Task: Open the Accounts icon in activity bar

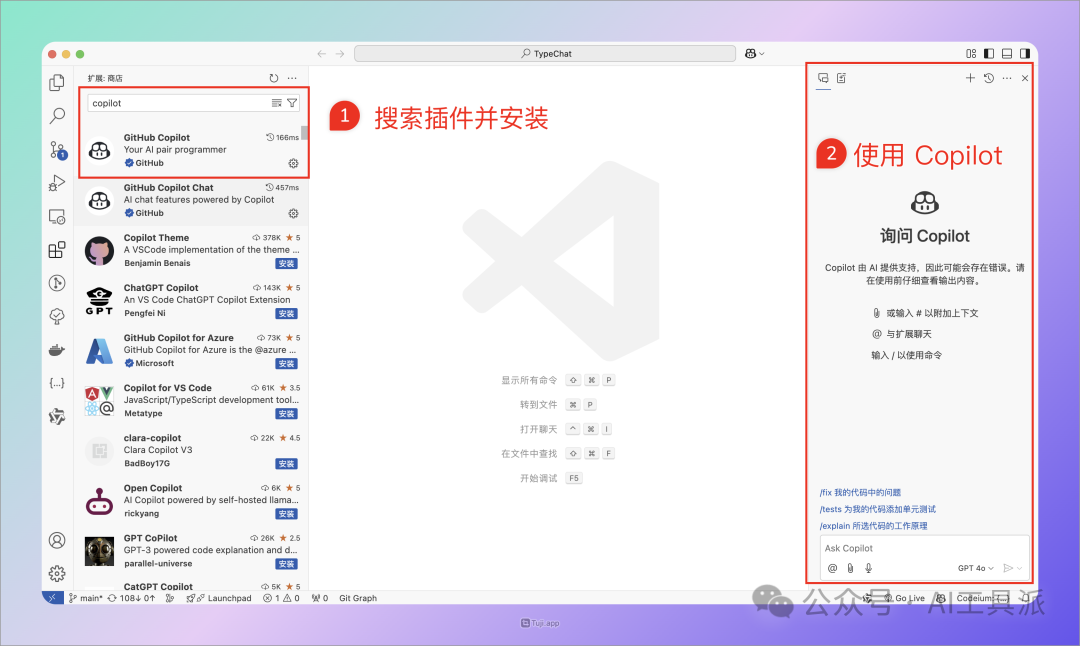Action: (x=57, y=541)
